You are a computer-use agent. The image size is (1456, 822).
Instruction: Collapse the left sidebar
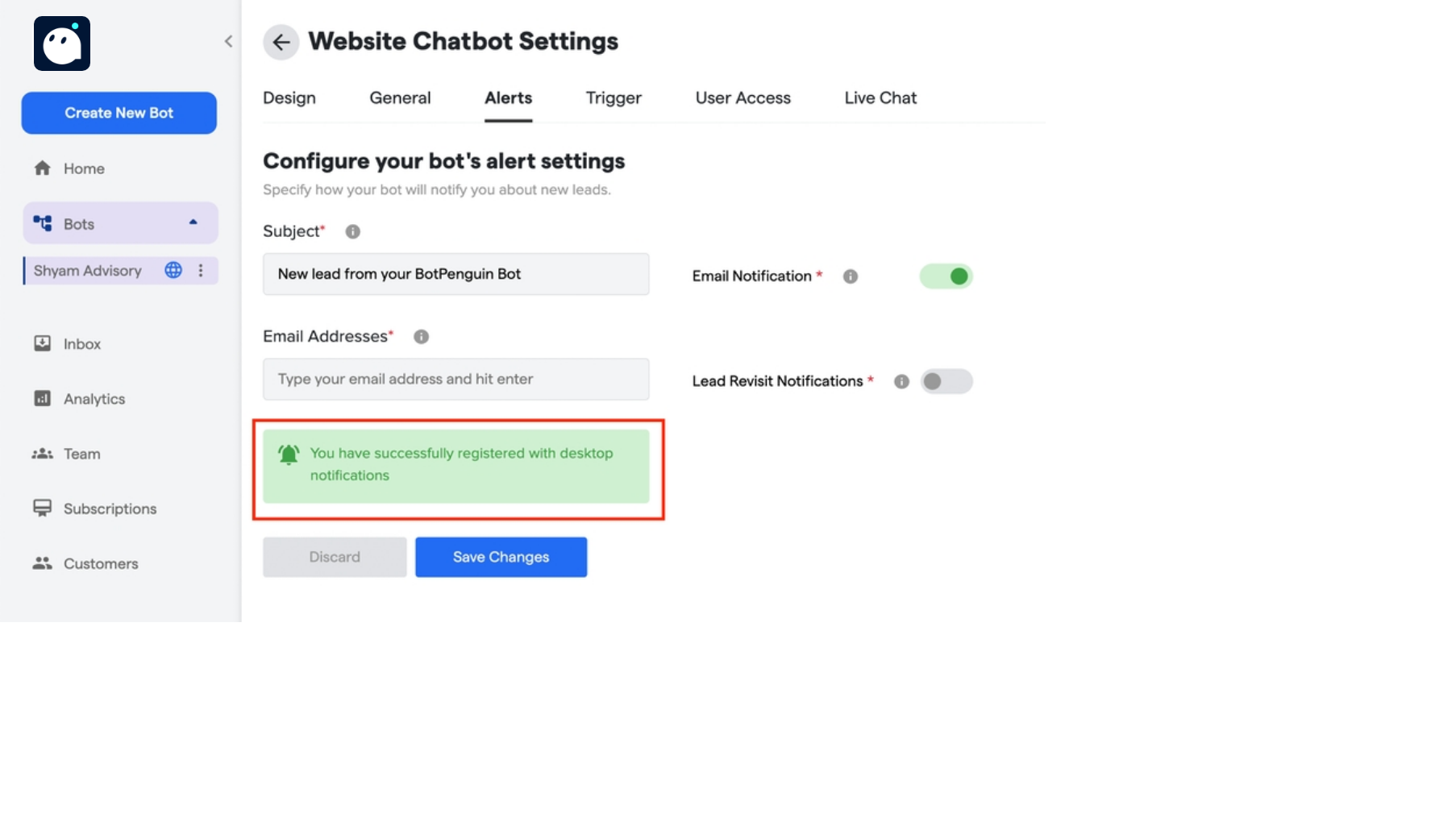[228, 41]
